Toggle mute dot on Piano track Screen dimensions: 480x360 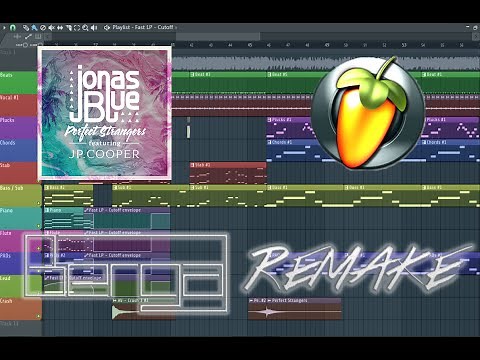tap(39, 226)
